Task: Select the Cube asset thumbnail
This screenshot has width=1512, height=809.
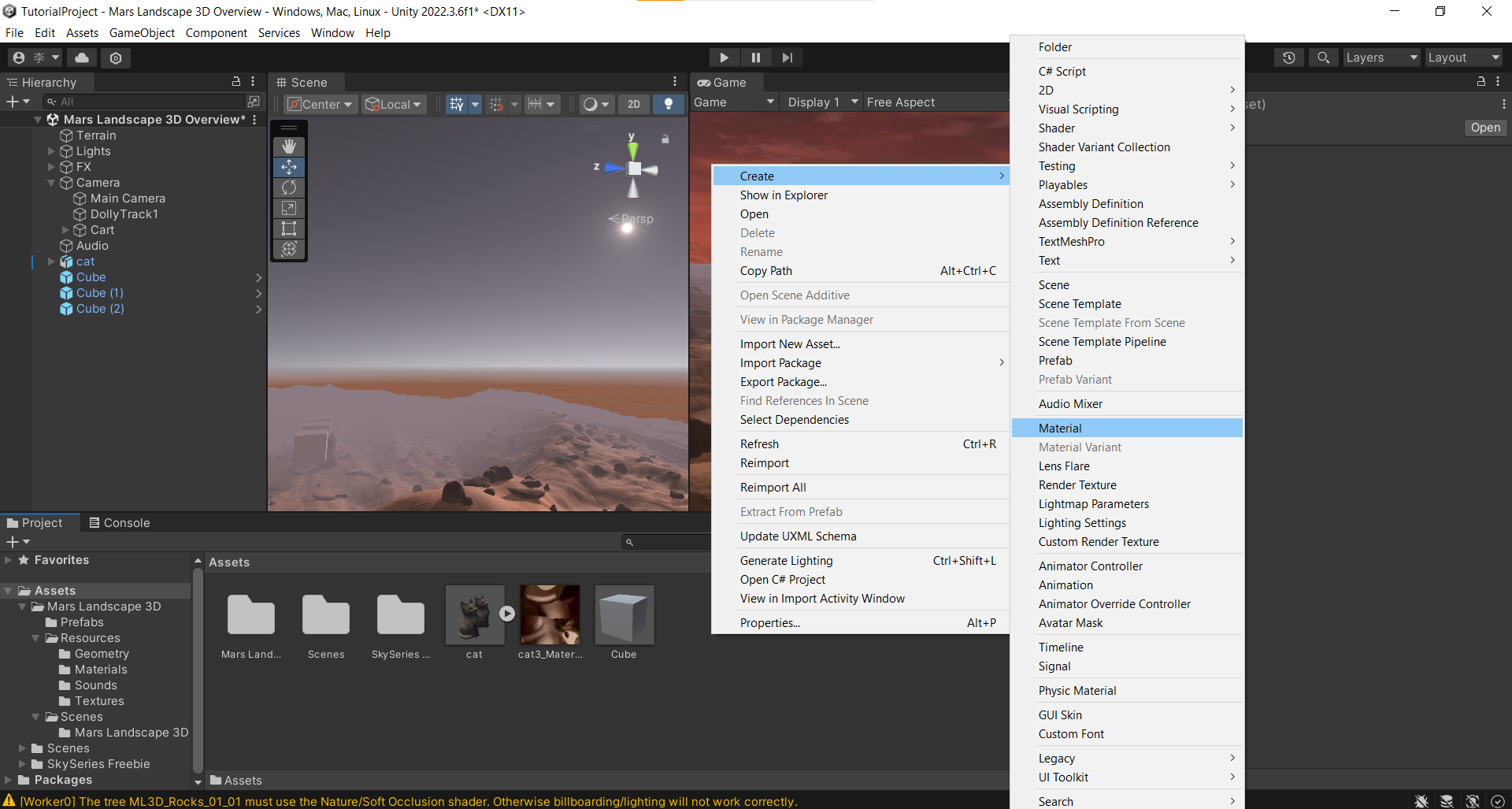Action: 624,614
